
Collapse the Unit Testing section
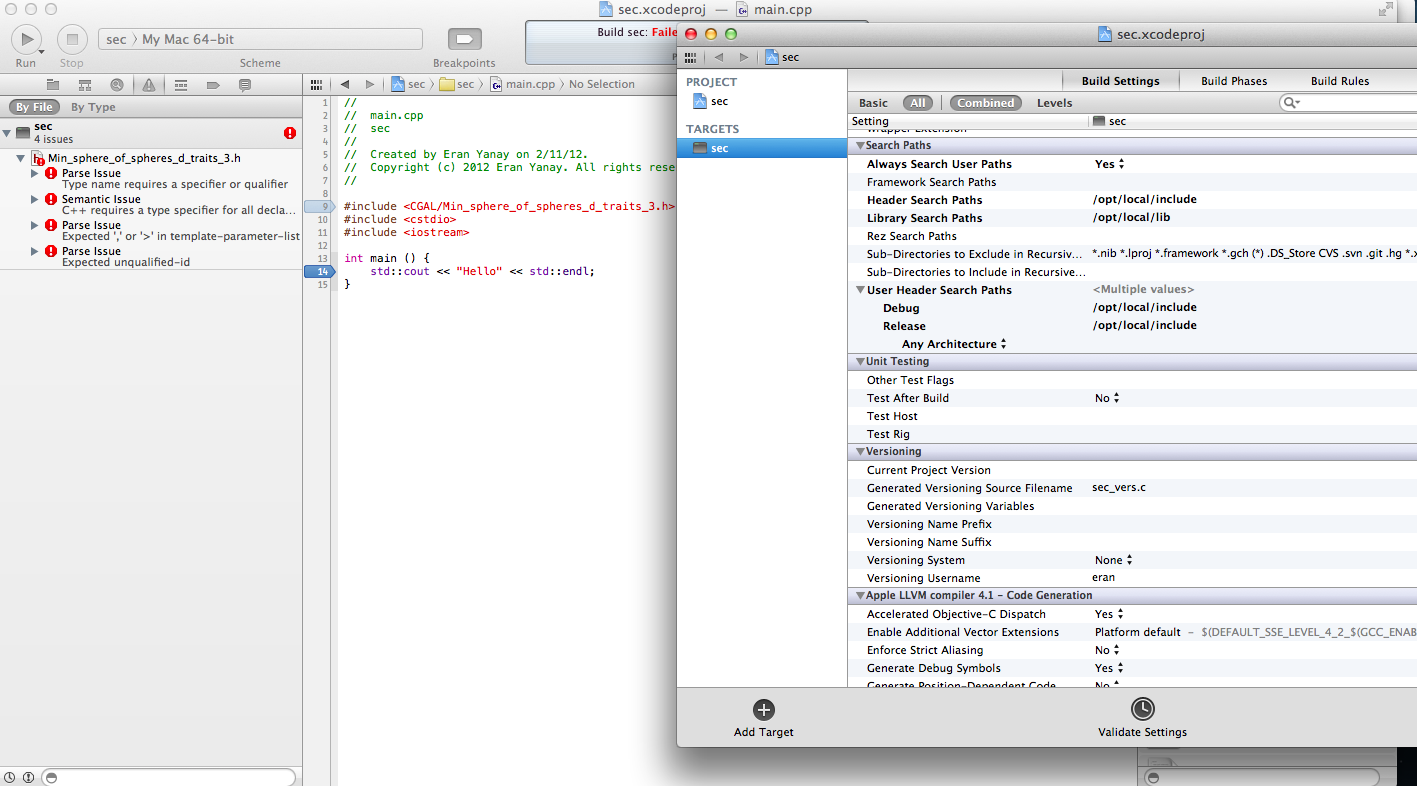click(858, 362)
